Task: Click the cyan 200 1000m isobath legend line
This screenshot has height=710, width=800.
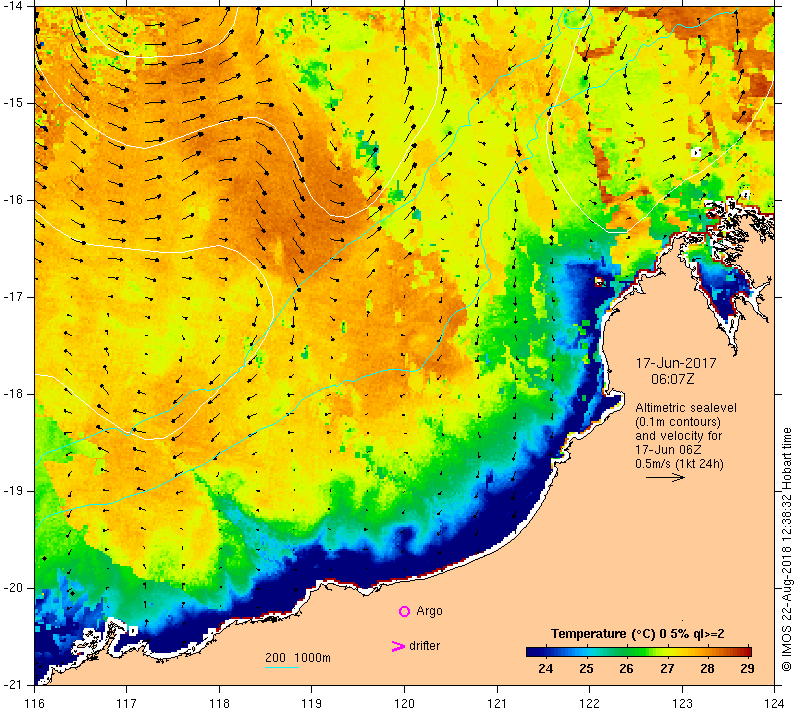Action: click(x=282, y=667)
